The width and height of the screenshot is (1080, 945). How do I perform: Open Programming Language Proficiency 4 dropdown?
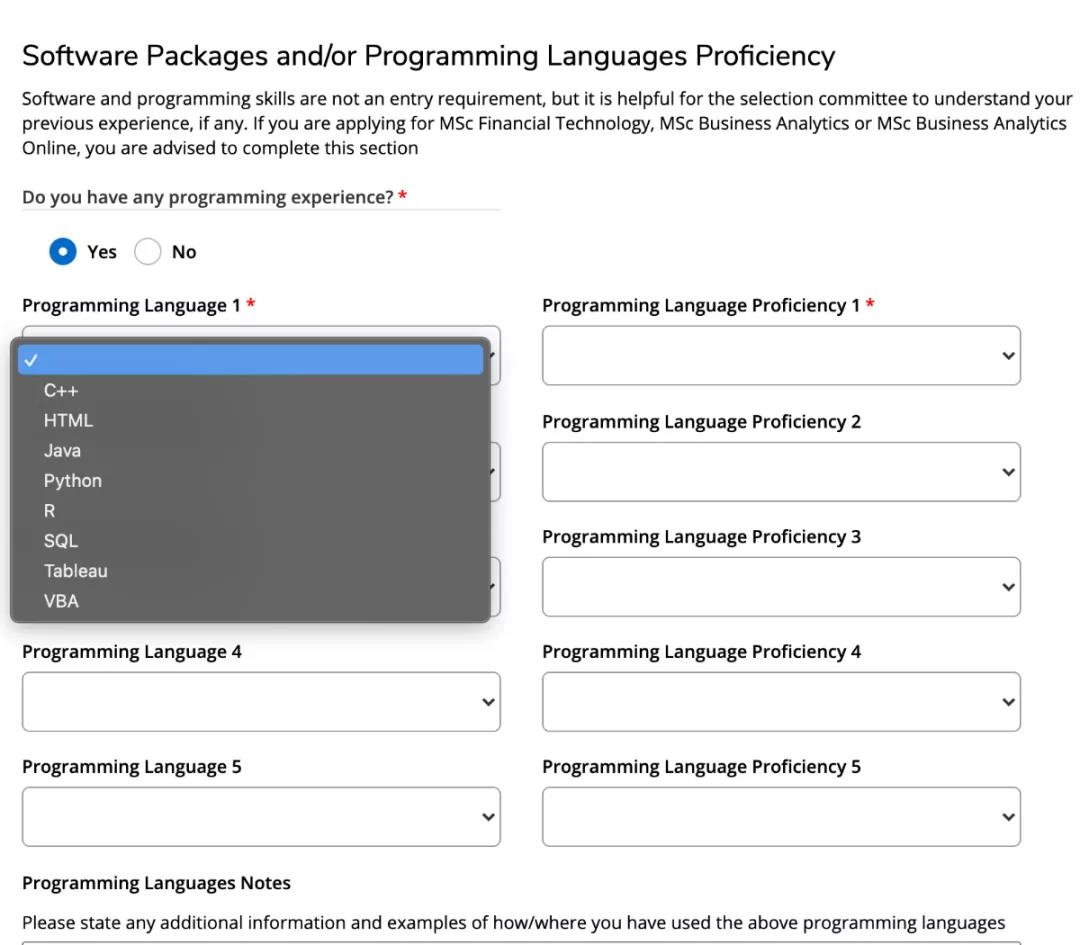point(780,702)
